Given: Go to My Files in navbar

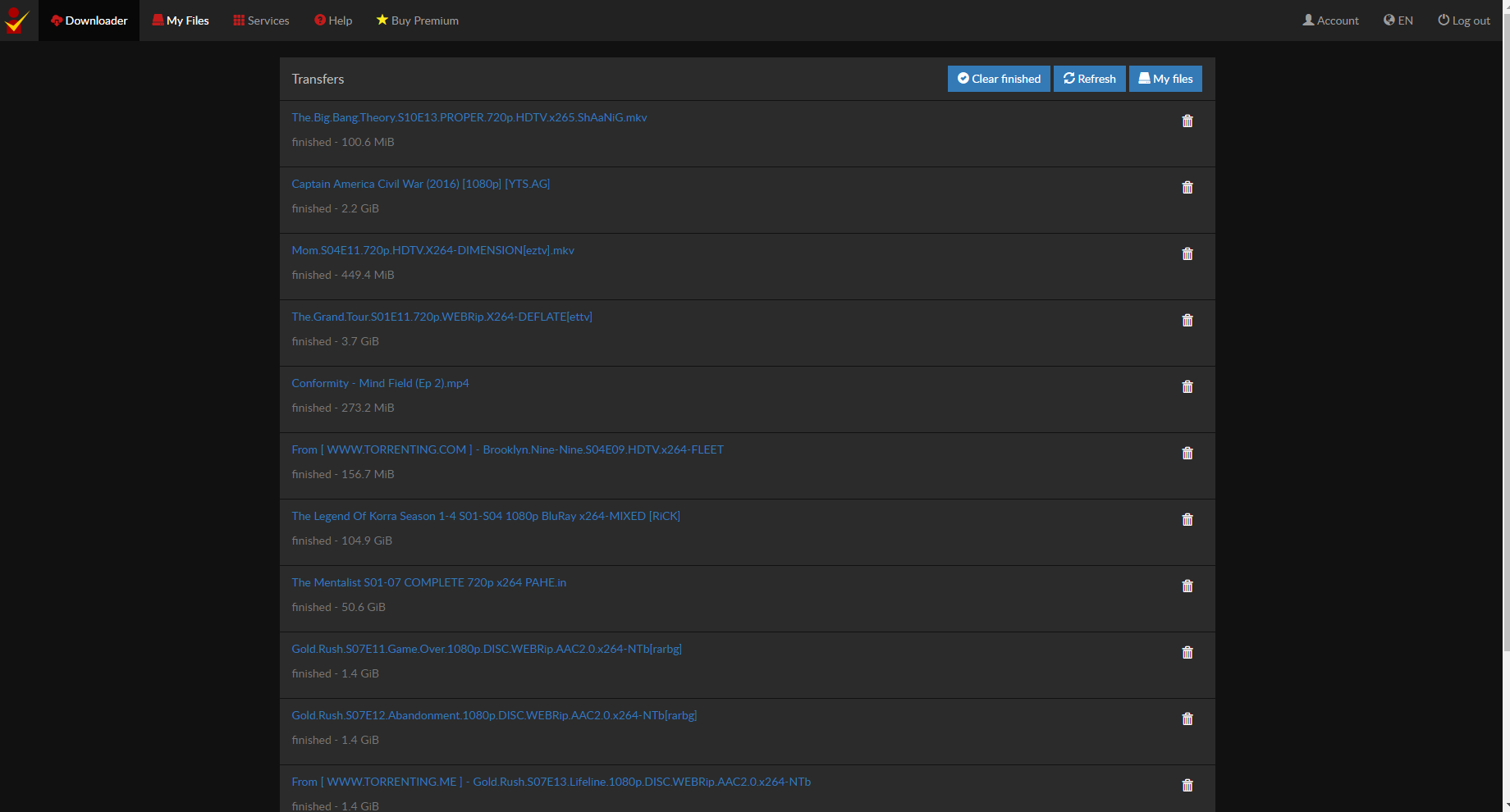Looking at the screenshot, I should pyautogui.click(x=181, y=21).
